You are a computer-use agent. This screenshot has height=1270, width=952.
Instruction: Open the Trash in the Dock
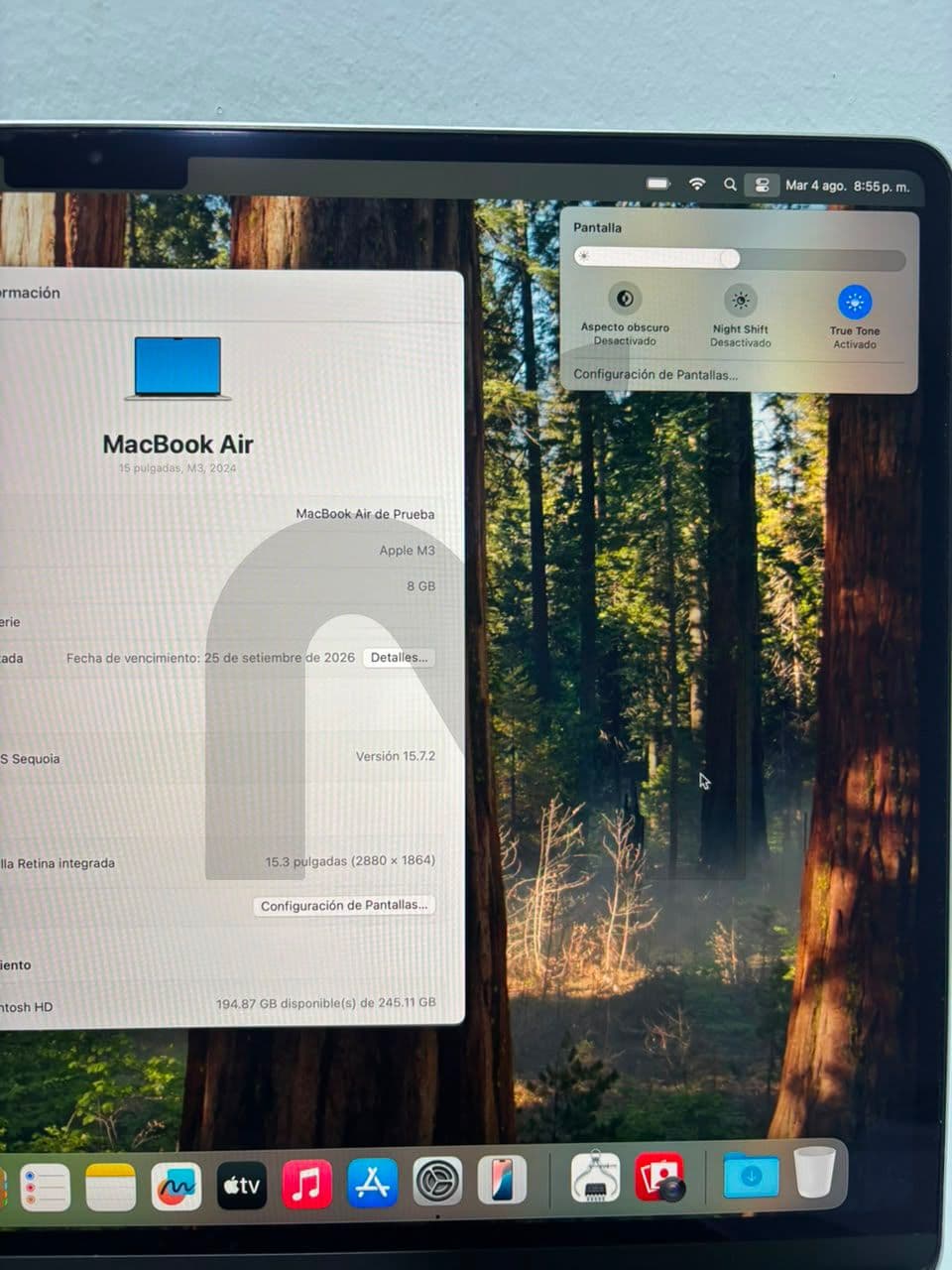[x=815, y=1172]
